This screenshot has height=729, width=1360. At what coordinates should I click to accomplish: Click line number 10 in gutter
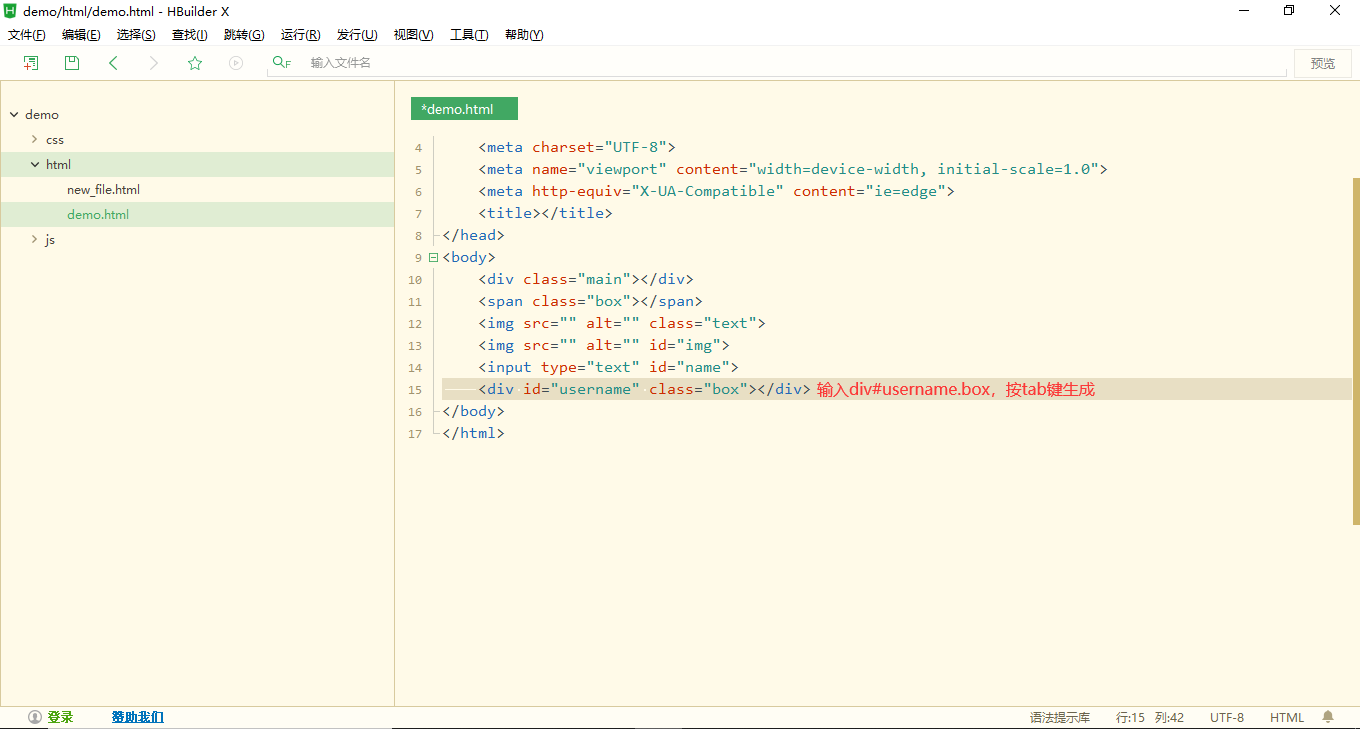point(415,280)
